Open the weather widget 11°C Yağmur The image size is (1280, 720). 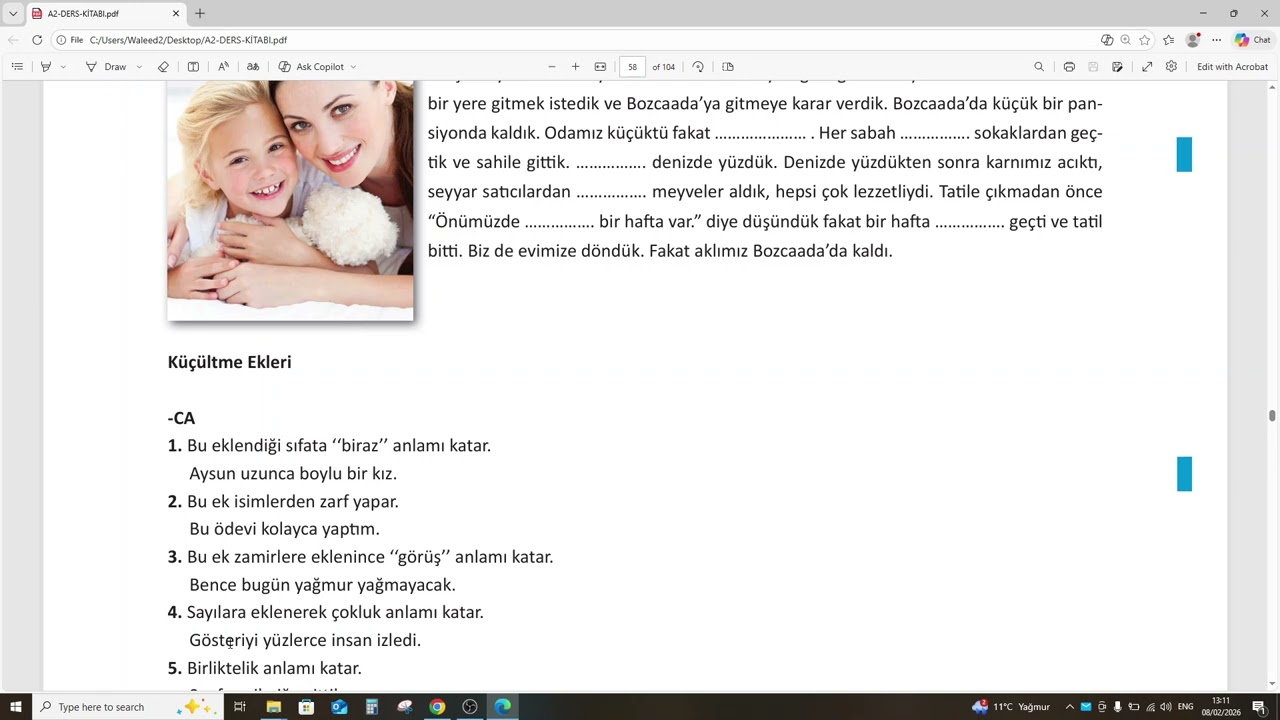[x=1010, y=707]
